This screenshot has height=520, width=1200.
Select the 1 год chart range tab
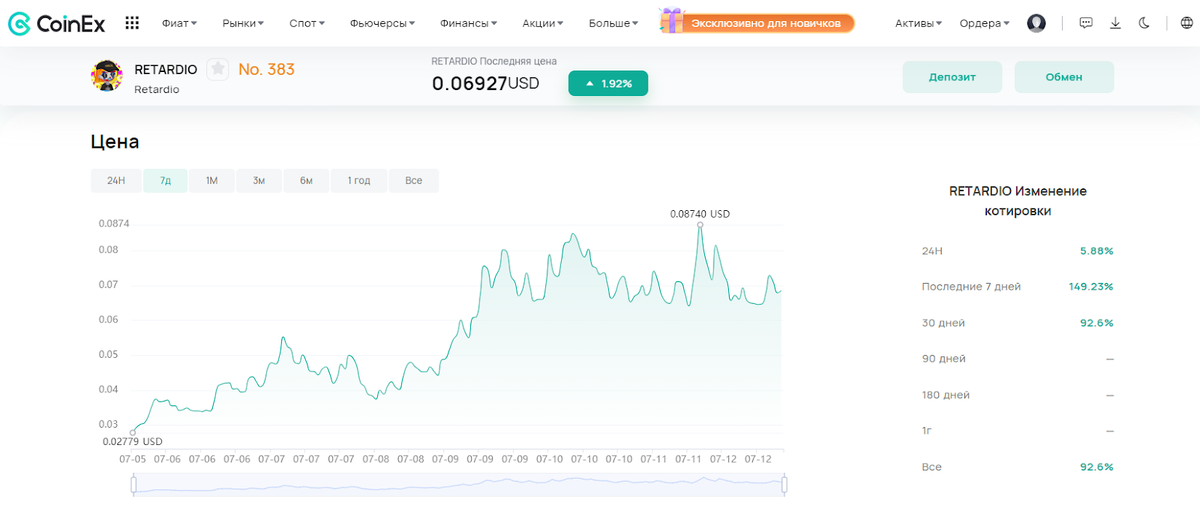[359, 181]
